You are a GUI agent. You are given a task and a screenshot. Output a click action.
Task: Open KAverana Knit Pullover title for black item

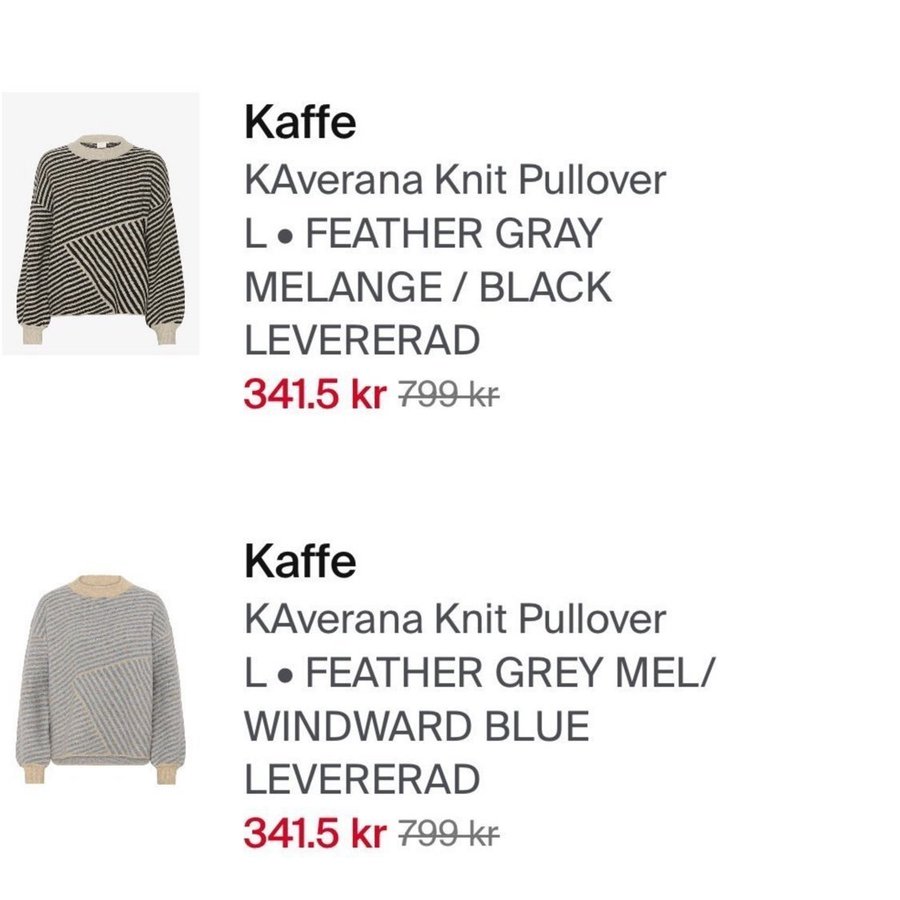[455, 181]
